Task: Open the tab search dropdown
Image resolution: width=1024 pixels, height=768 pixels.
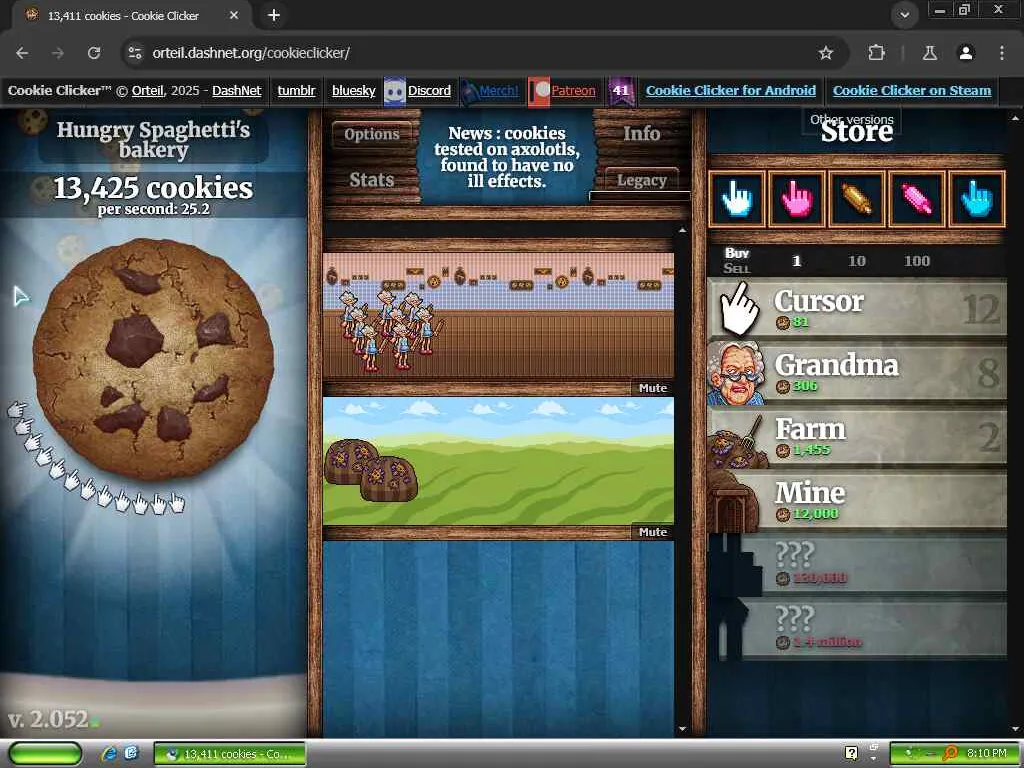Action: pos(904,15)
